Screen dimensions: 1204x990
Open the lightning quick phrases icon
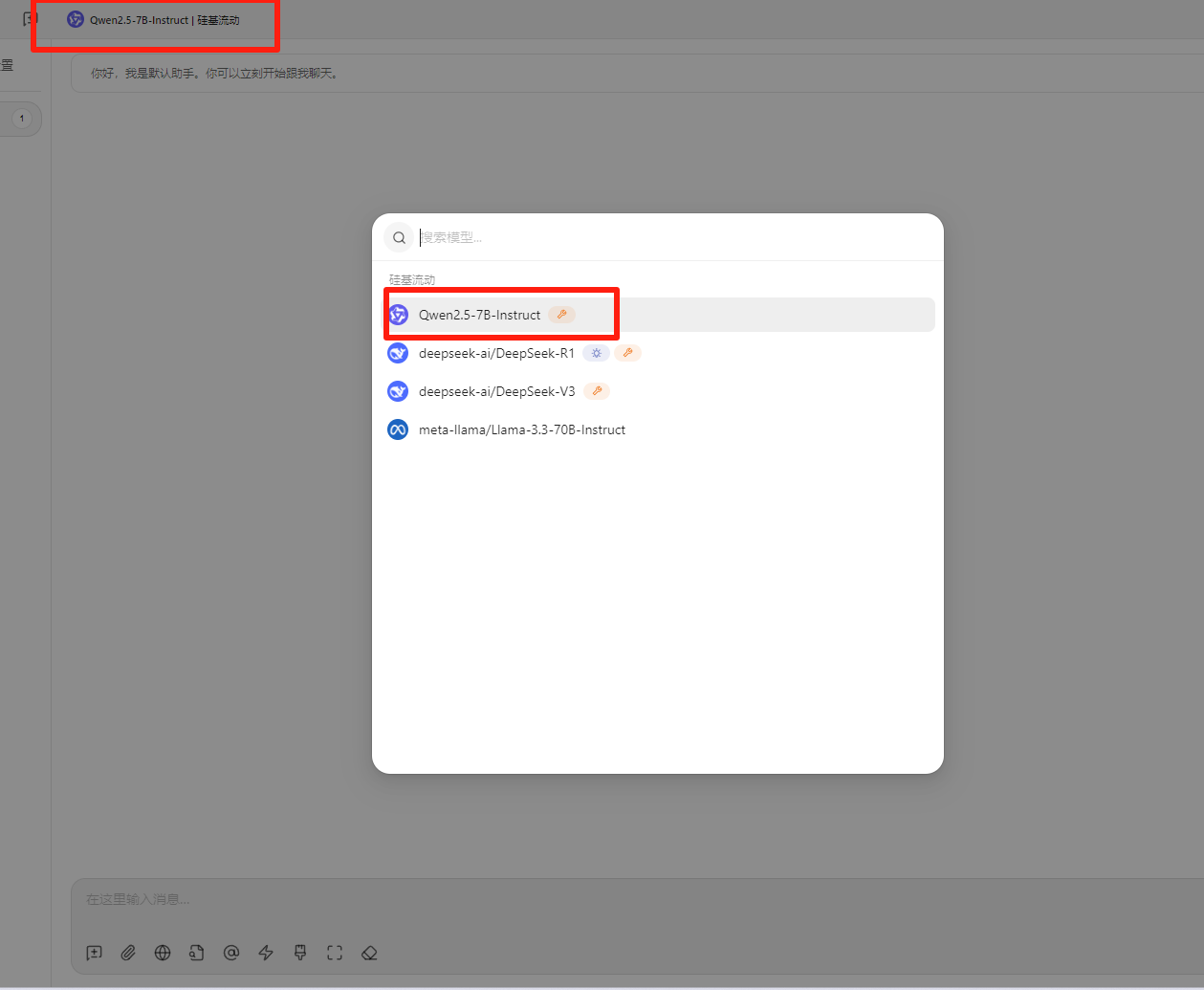click(266, 953)
